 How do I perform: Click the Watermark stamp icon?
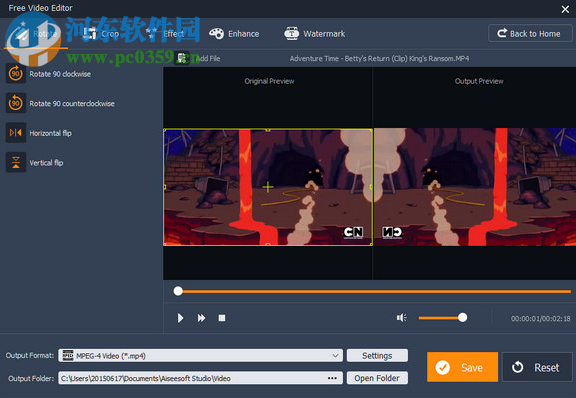pos(292,33)
